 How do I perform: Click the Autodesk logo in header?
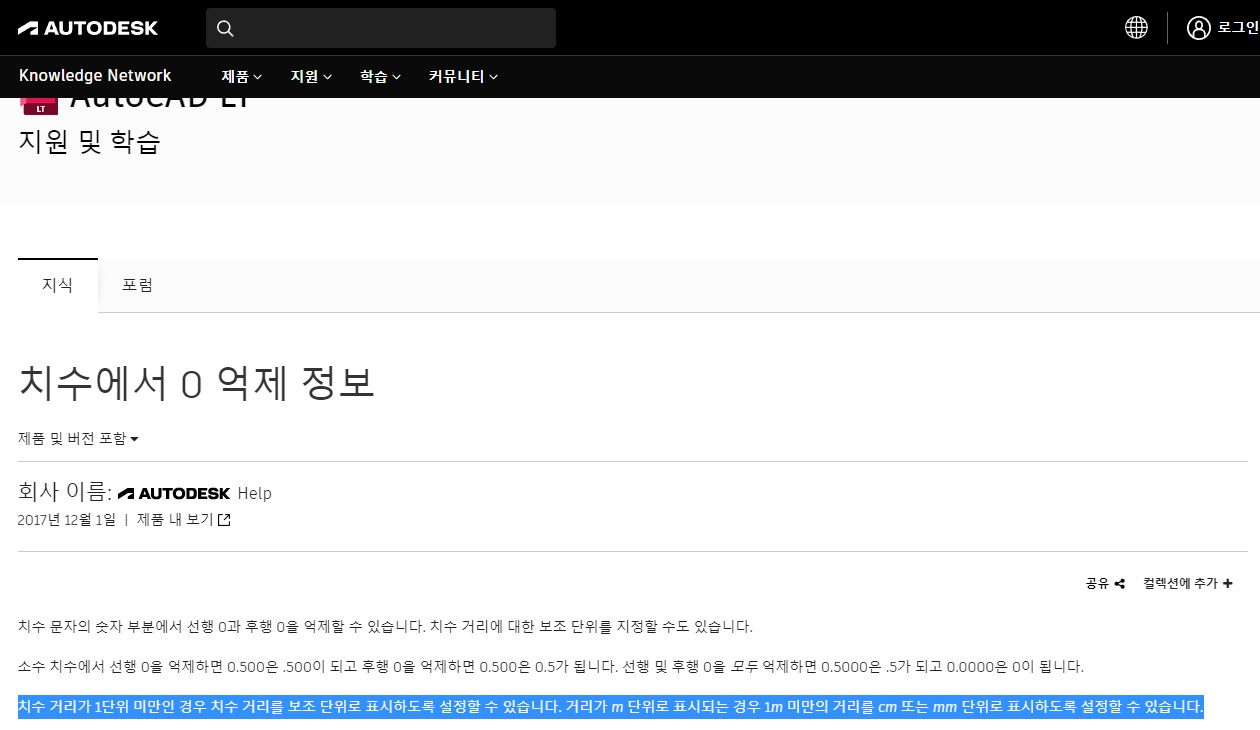coord(88,28)
